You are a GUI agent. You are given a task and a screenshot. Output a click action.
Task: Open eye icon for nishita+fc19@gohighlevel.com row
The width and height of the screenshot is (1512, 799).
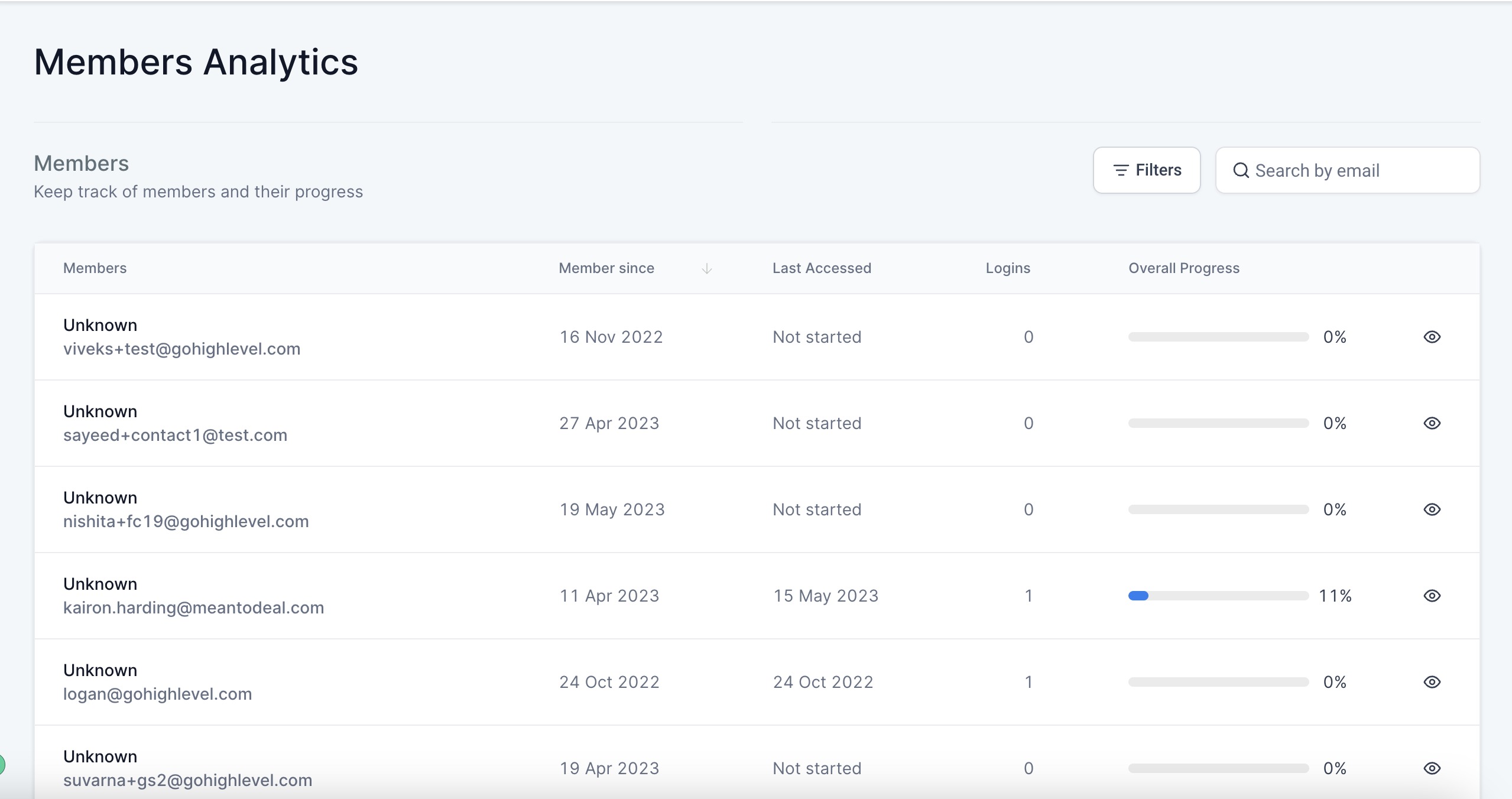(1432, 509)
